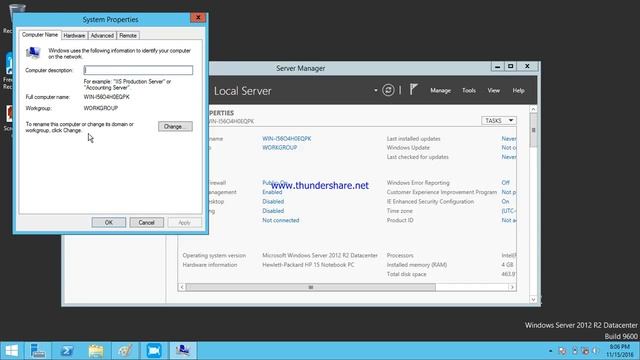Image resolution: width=640 pixels, height=360 pixels.
Task: Open the screen recorder camera taskbar icon
Action: click(154, 351)
